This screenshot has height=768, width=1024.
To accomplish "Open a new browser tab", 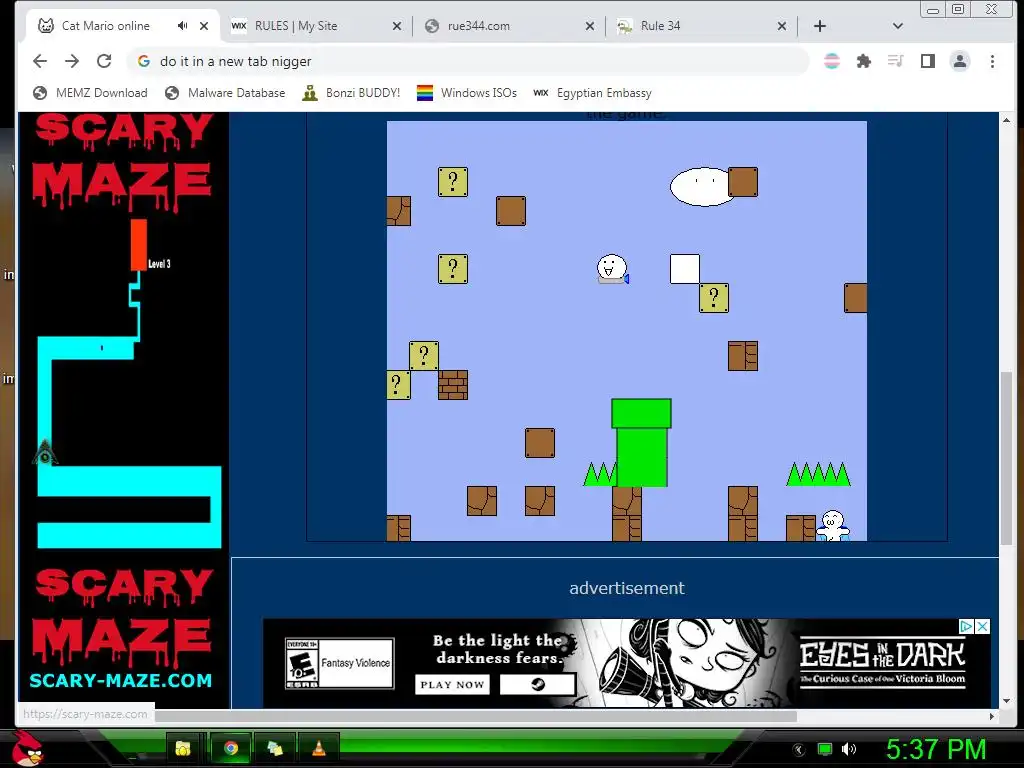I will coord(820,26).
